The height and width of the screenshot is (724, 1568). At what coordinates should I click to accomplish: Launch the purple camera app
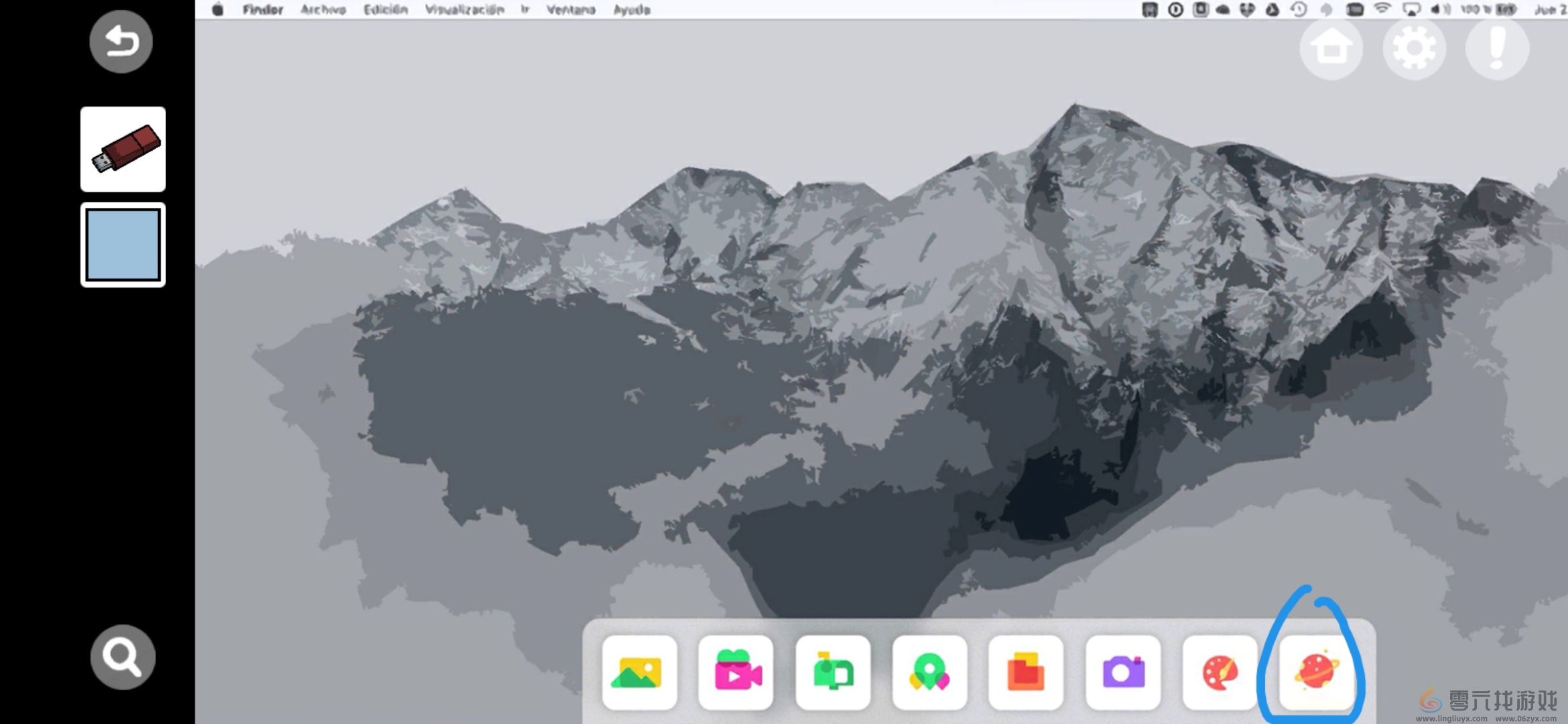[1123, 672]
